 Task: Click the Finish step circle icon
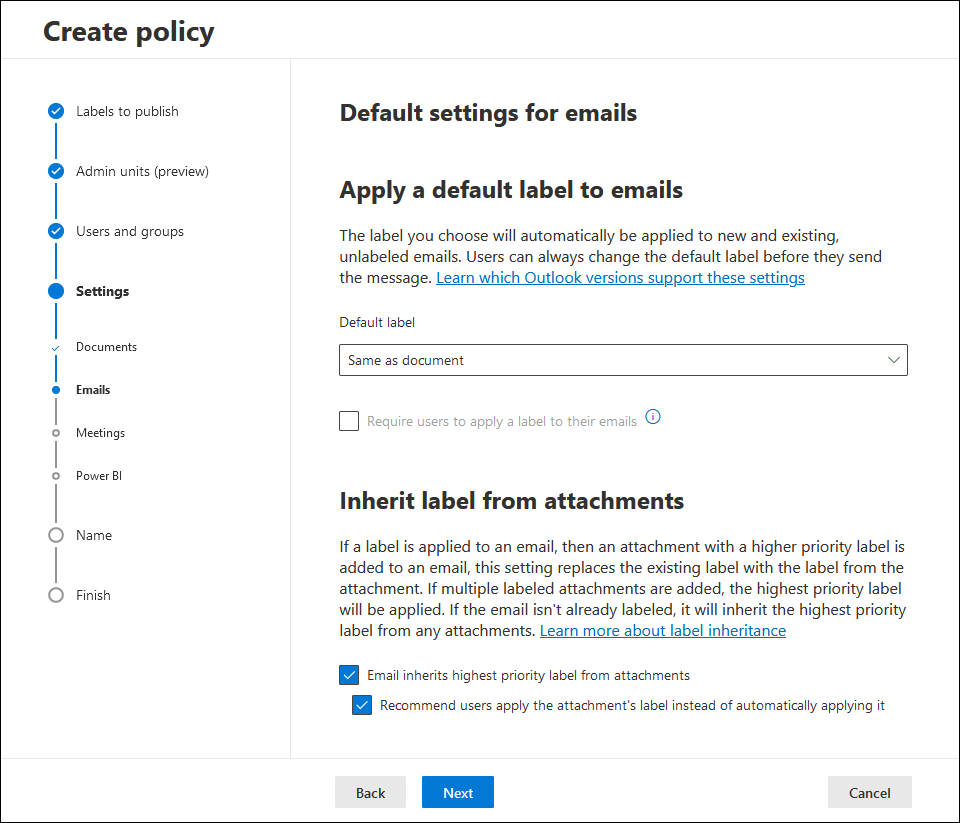pos(56,595)
